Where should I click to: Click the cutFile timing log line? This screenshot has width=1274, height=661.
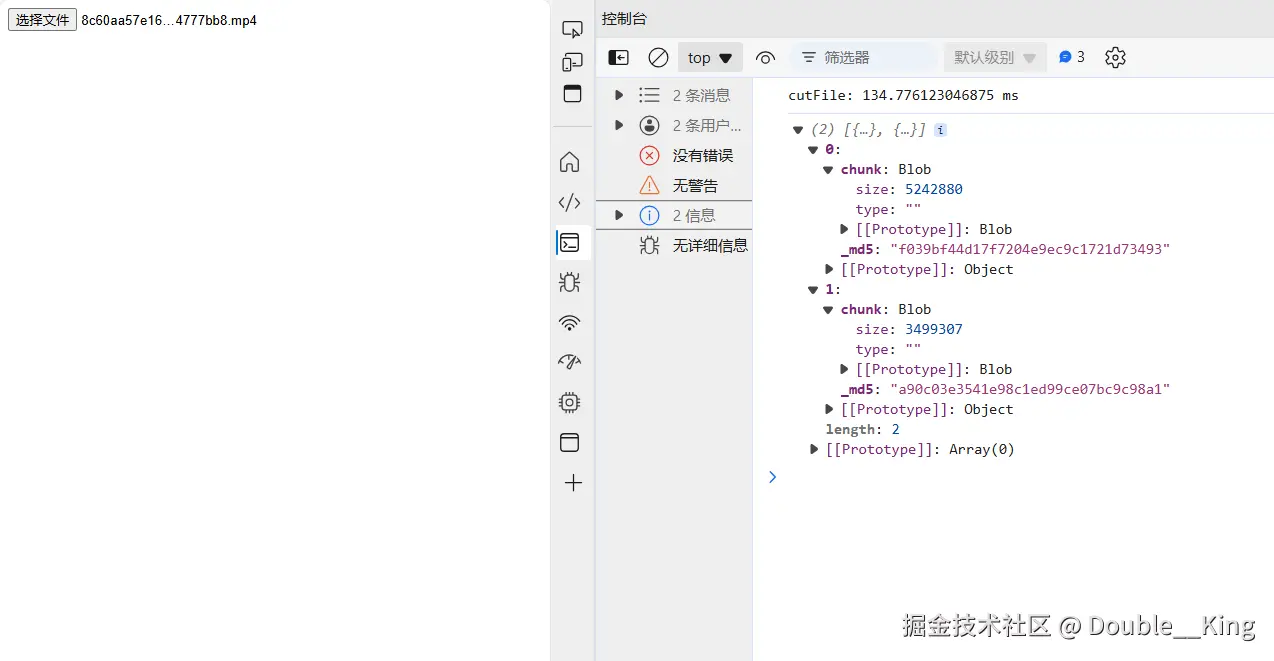click(x=903, y=95)
